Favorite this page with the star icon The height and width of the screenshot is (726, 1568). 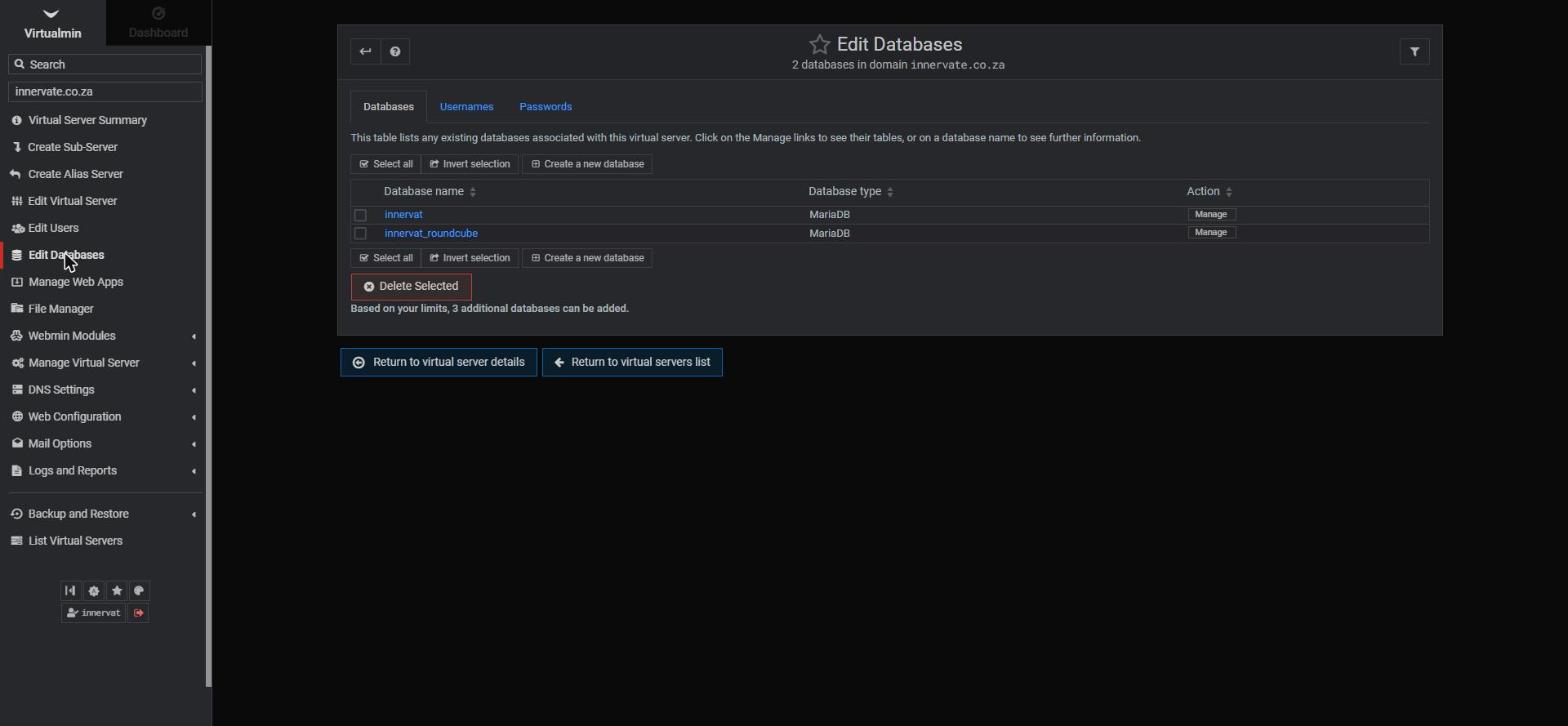(820, 44)
